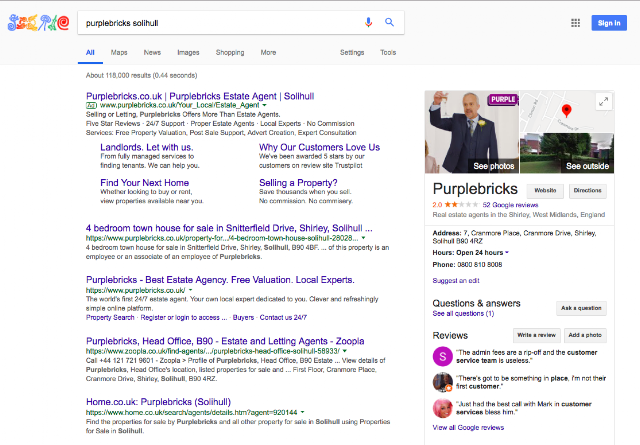Image resolution: width=640 pixels, height=445 pixels.
Task: Sign in to Google account
Action: 609,23
